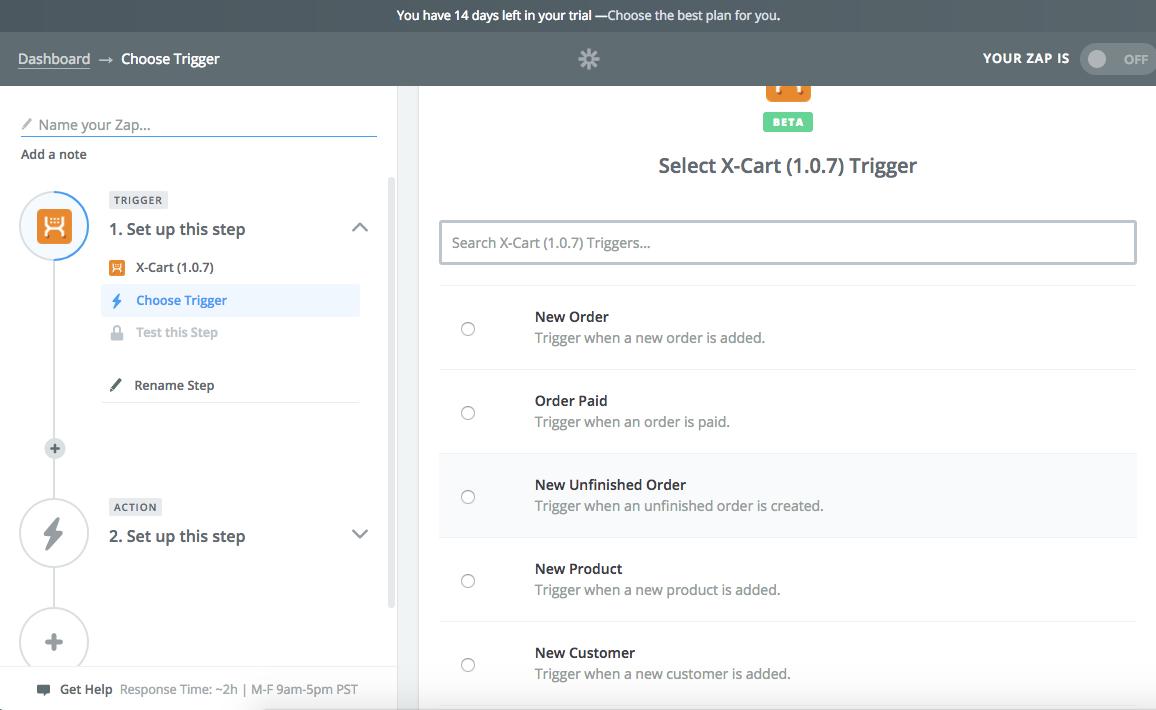Toggle the Zap ON/OFF switch

point(1117,59)
